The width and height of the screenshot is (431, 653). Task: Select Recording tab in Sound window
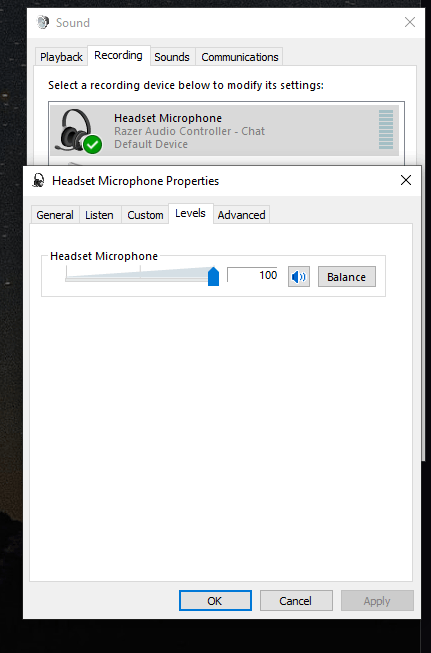coord(118,55)
